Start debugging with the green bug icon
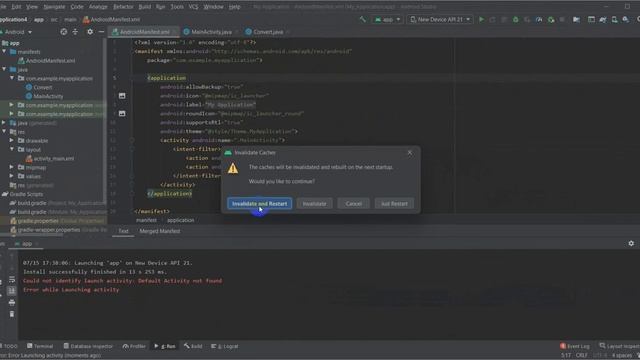640x360 pixels. point(516,19)
